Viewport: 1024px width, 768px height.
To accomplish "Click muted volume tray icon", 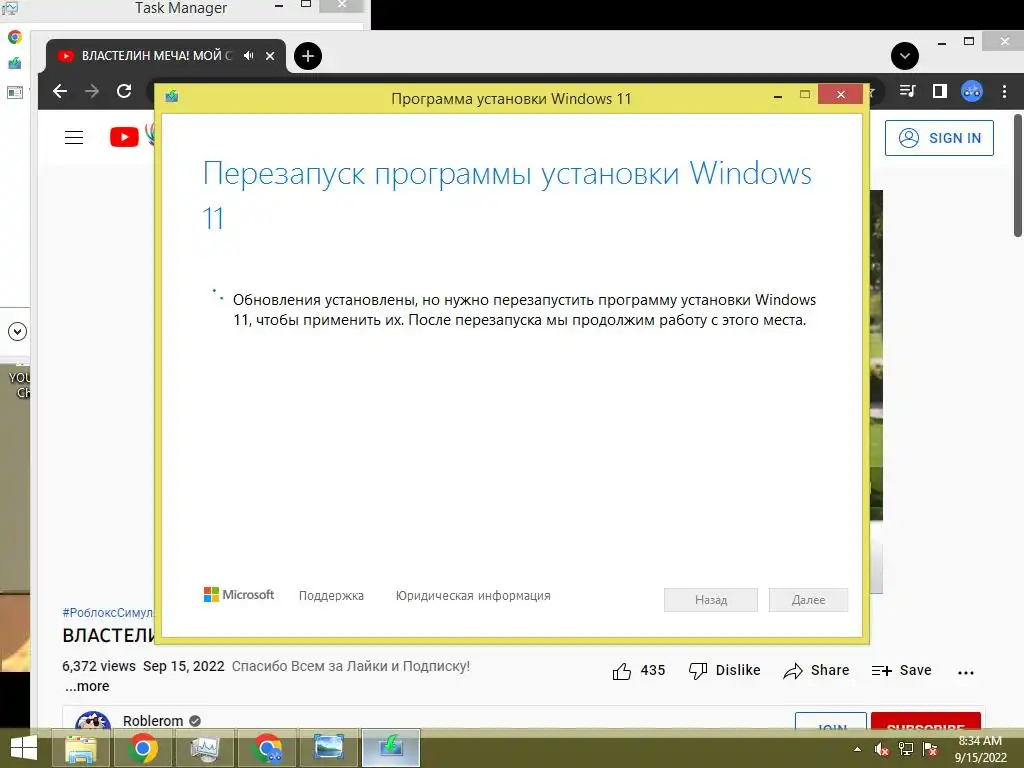I will coord(882,749).
